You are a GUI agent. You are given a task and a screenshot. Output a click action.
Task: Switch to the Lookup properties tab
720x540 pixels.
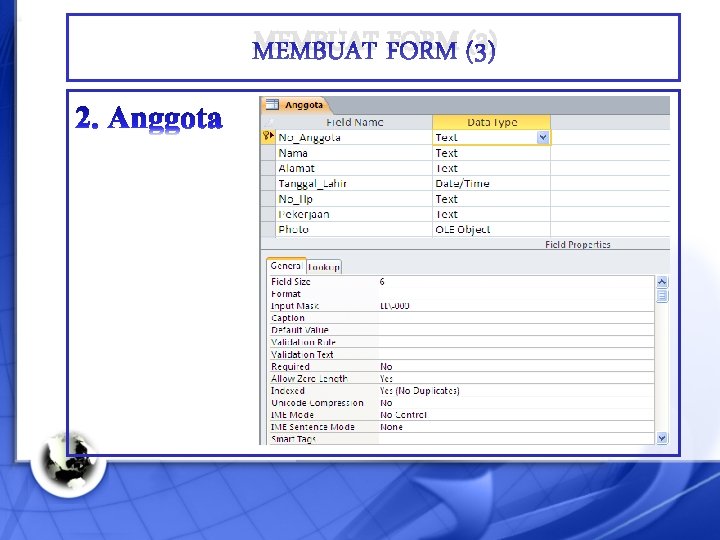[324, 267]
